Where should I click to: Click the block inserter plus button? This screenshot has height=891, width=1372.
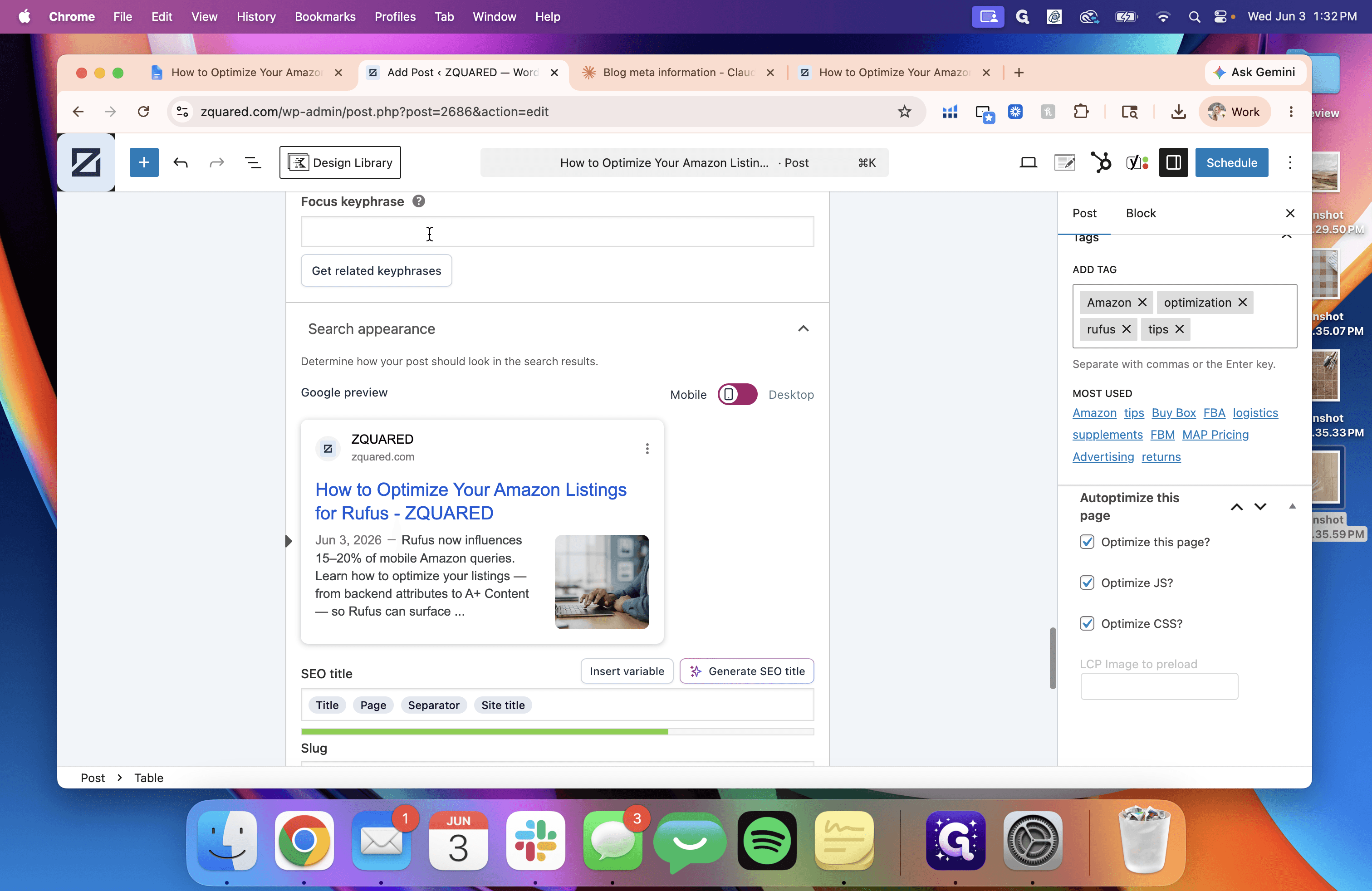143,162
